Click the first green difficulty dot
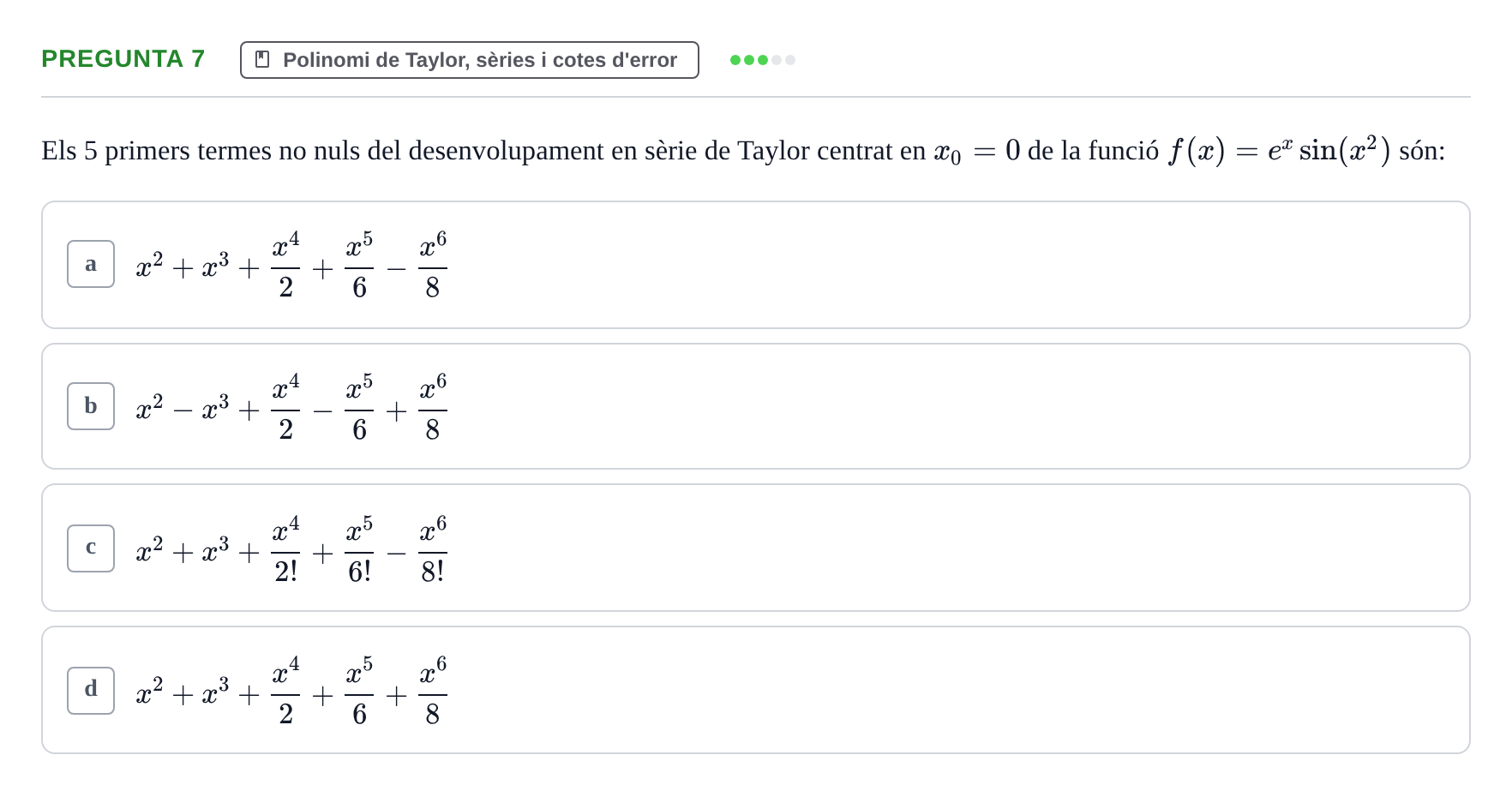Viewport: 1512px width, 797px height. (x=735, y=60)
